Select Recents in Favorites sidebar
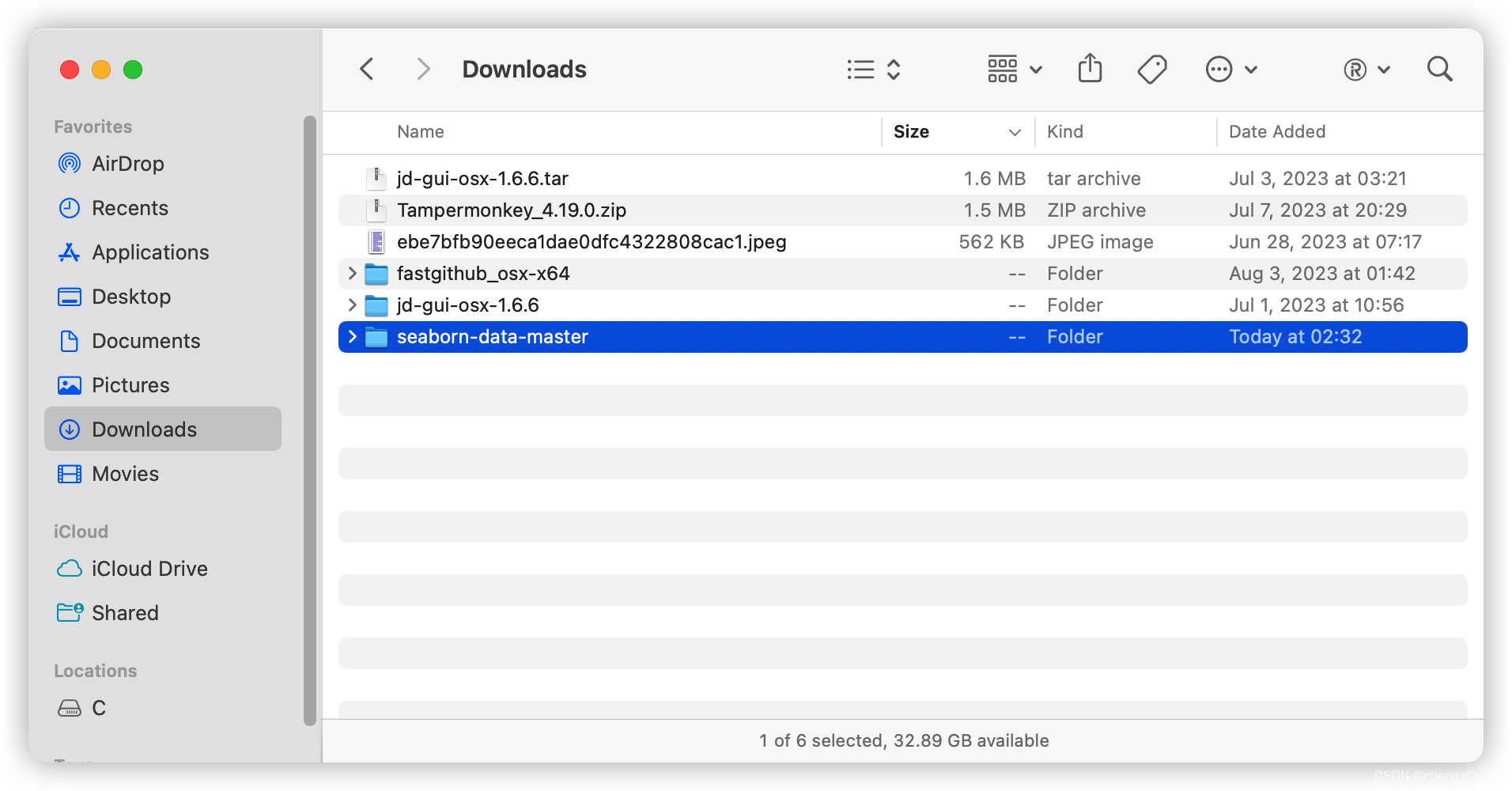 [x=133, y=208]
